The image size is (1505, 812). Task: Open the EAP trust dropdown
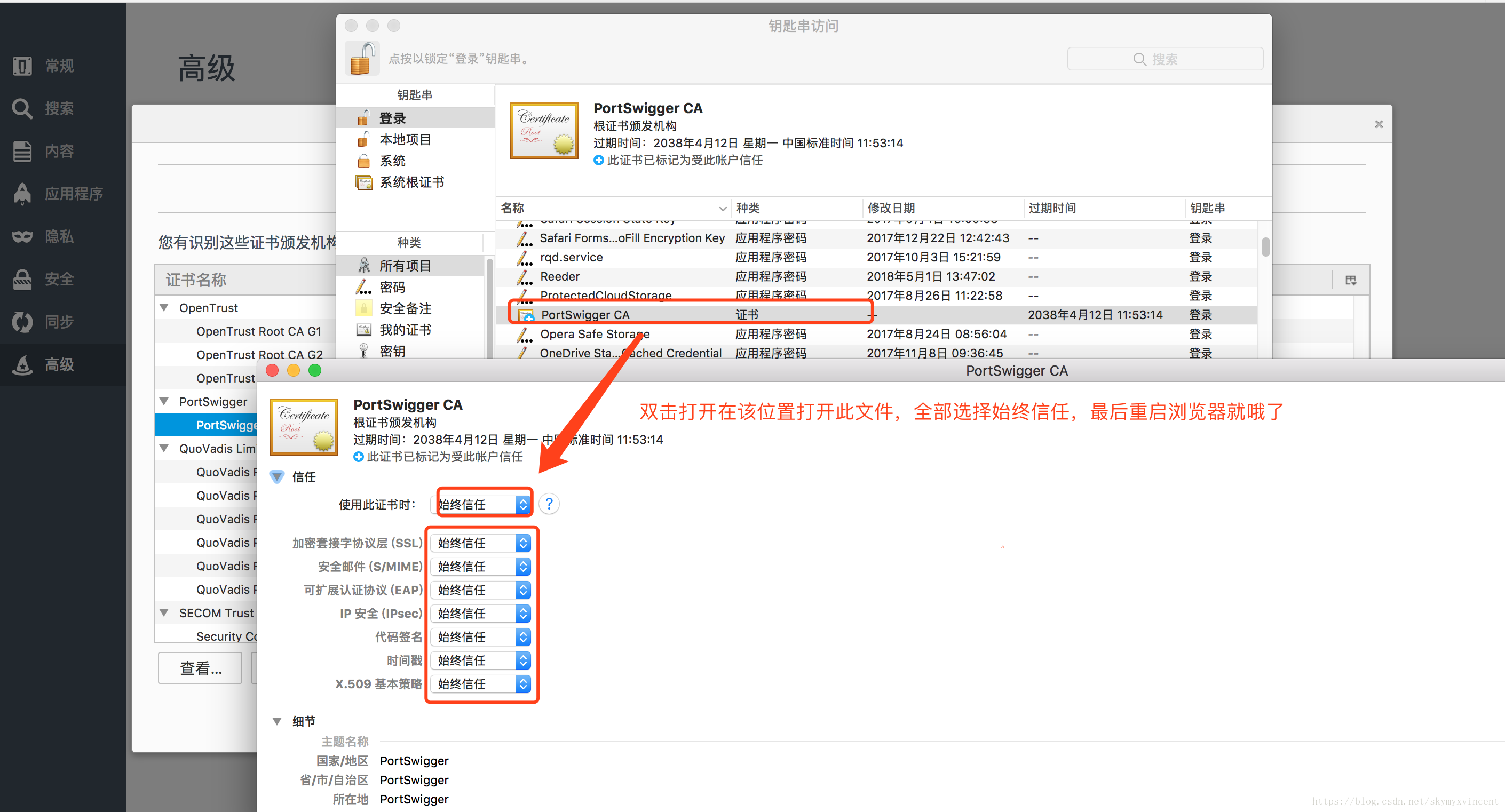pos(481,590)
